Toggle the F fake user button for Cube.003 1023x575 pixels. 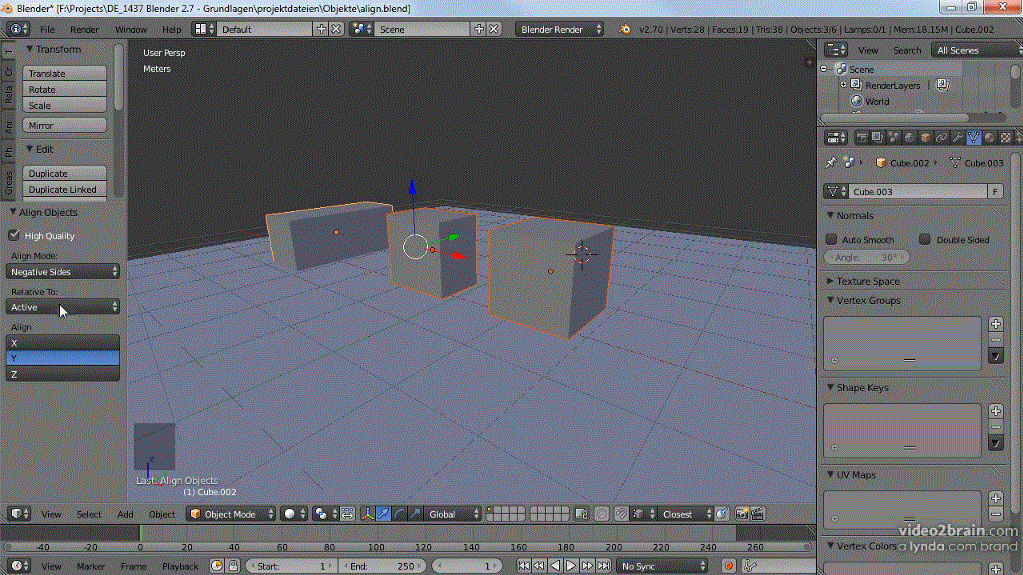(995, 191)
